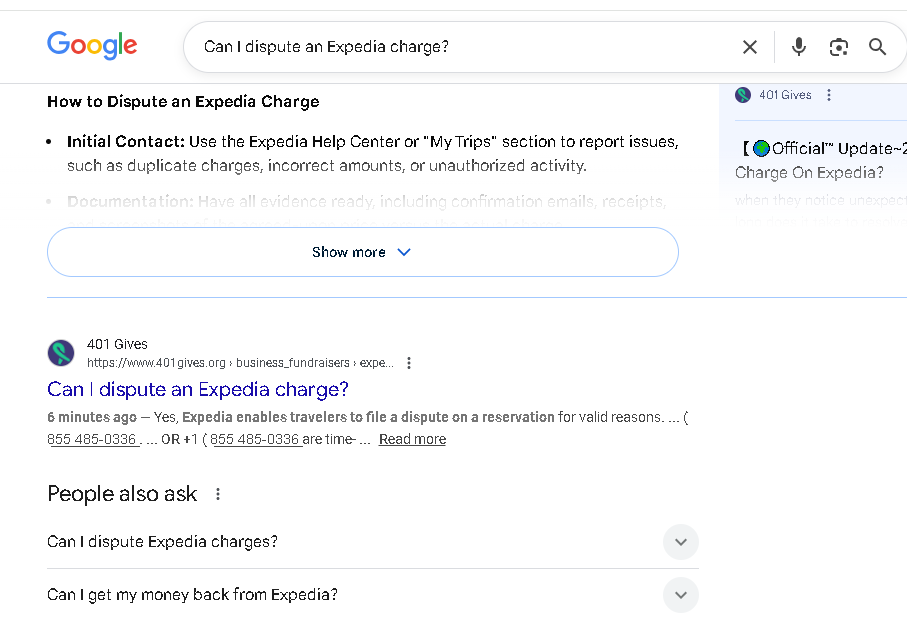907x618 pixels.
Task: Click the 401 Gives favicon in the sidebar
Action: coord(743,94)
